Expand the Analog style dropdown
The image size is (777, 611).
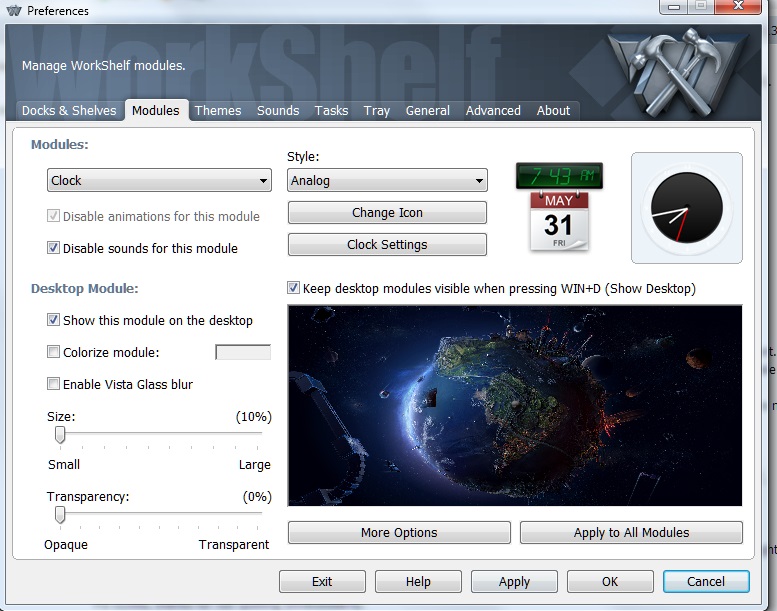tap(387, 181)
